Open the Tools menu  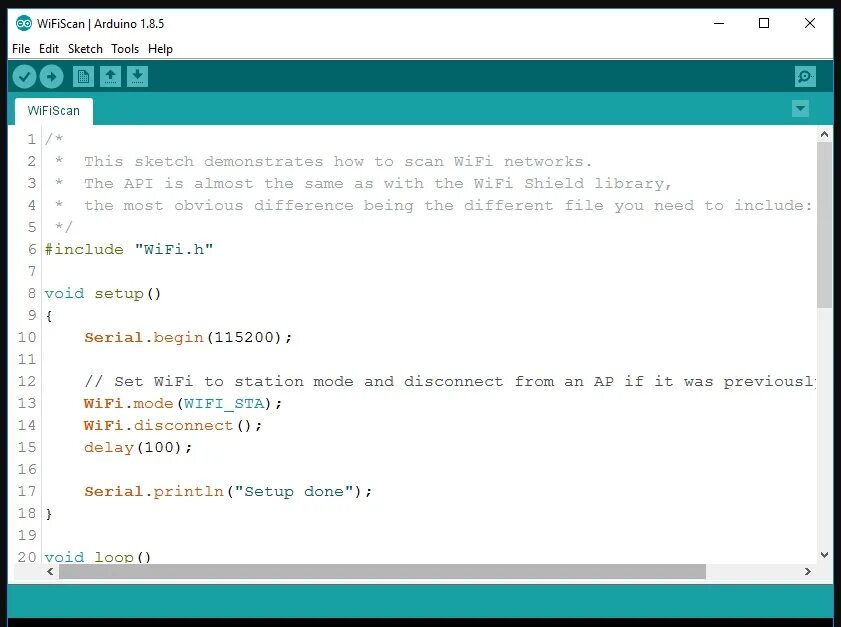[125, 49]
